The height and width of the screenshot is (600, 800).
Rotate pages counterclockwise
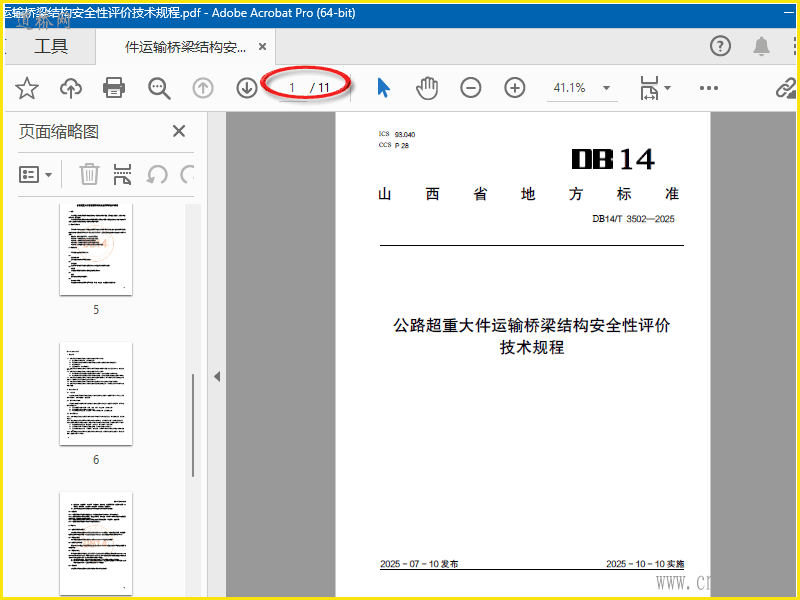(x=157, y=174)
